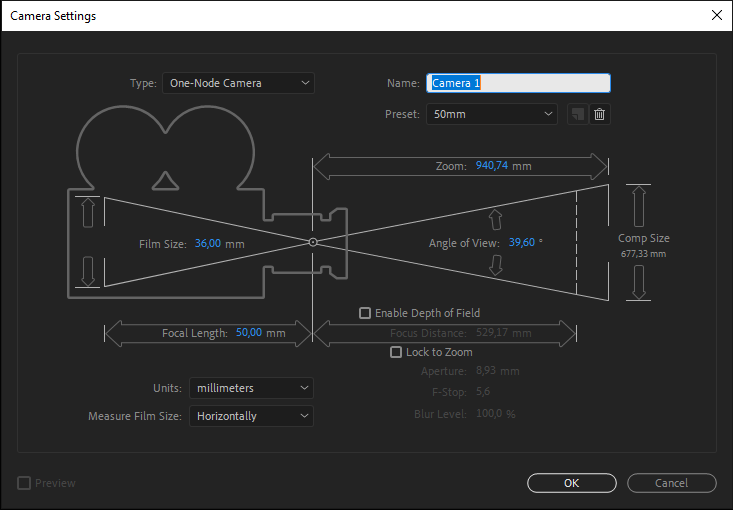Cancel the camera settings dialog

point(671,483)
